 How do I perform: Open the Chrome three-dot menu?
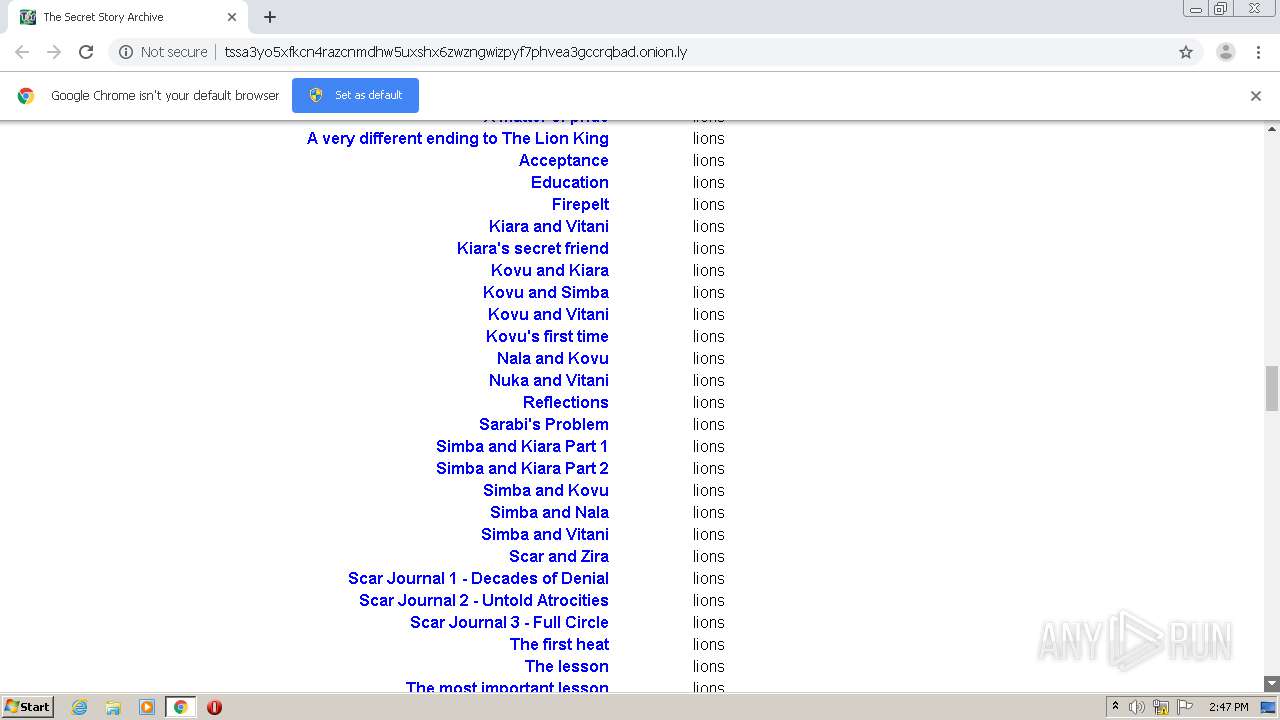[x=1258, y=52]
